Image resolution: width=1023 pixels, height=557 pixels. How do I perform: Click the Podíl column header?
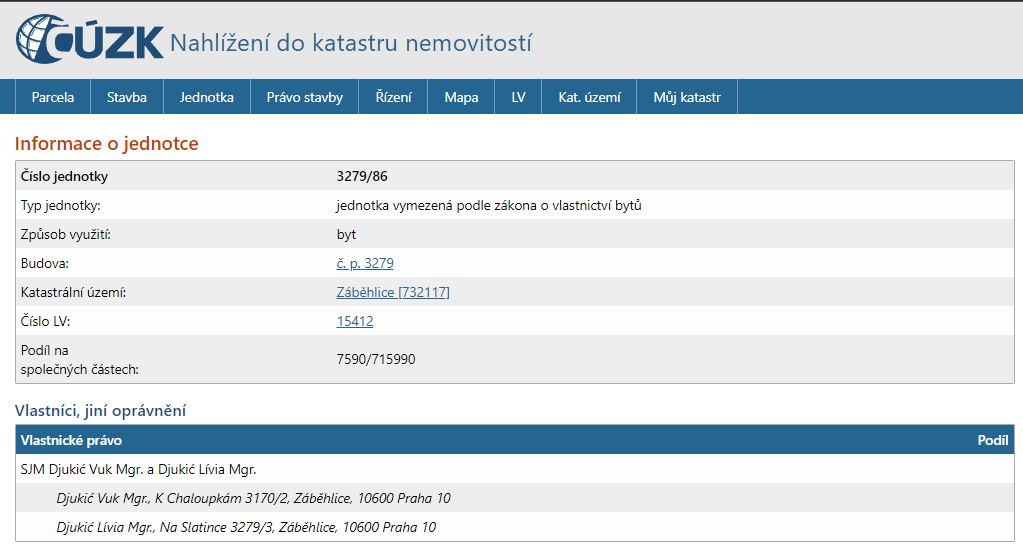pos(992,441)
